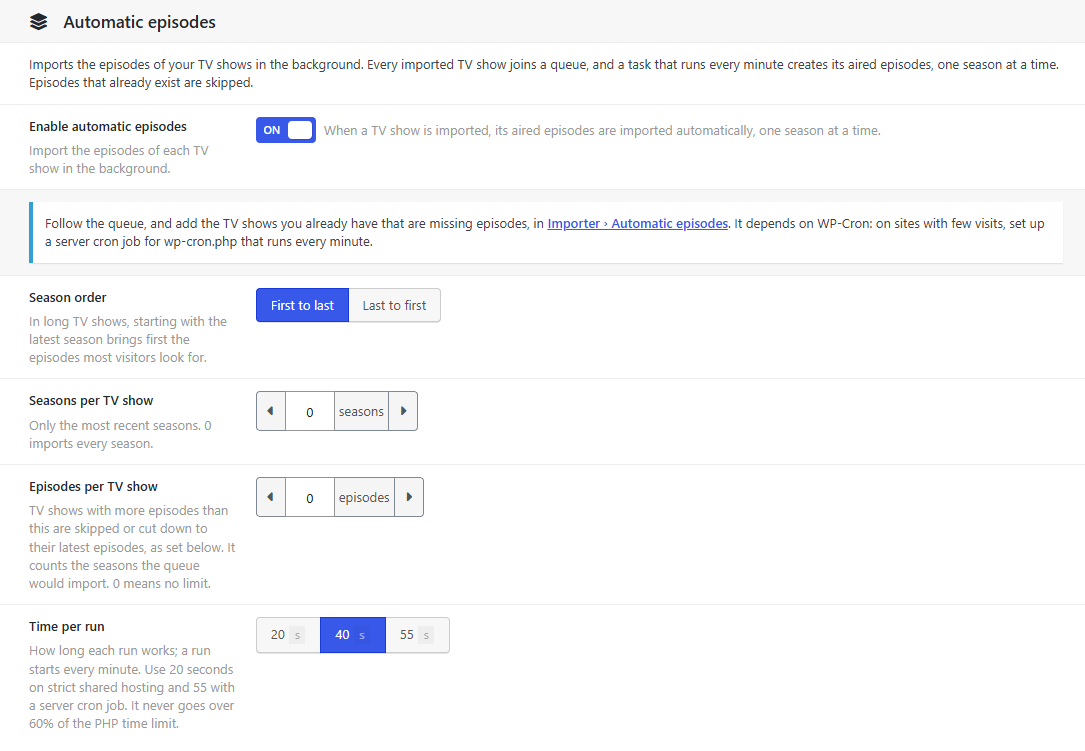Screen dimensions: 1085x751
Task: Increase seasons per TV show with right arrow
Action: coord(403,411)
